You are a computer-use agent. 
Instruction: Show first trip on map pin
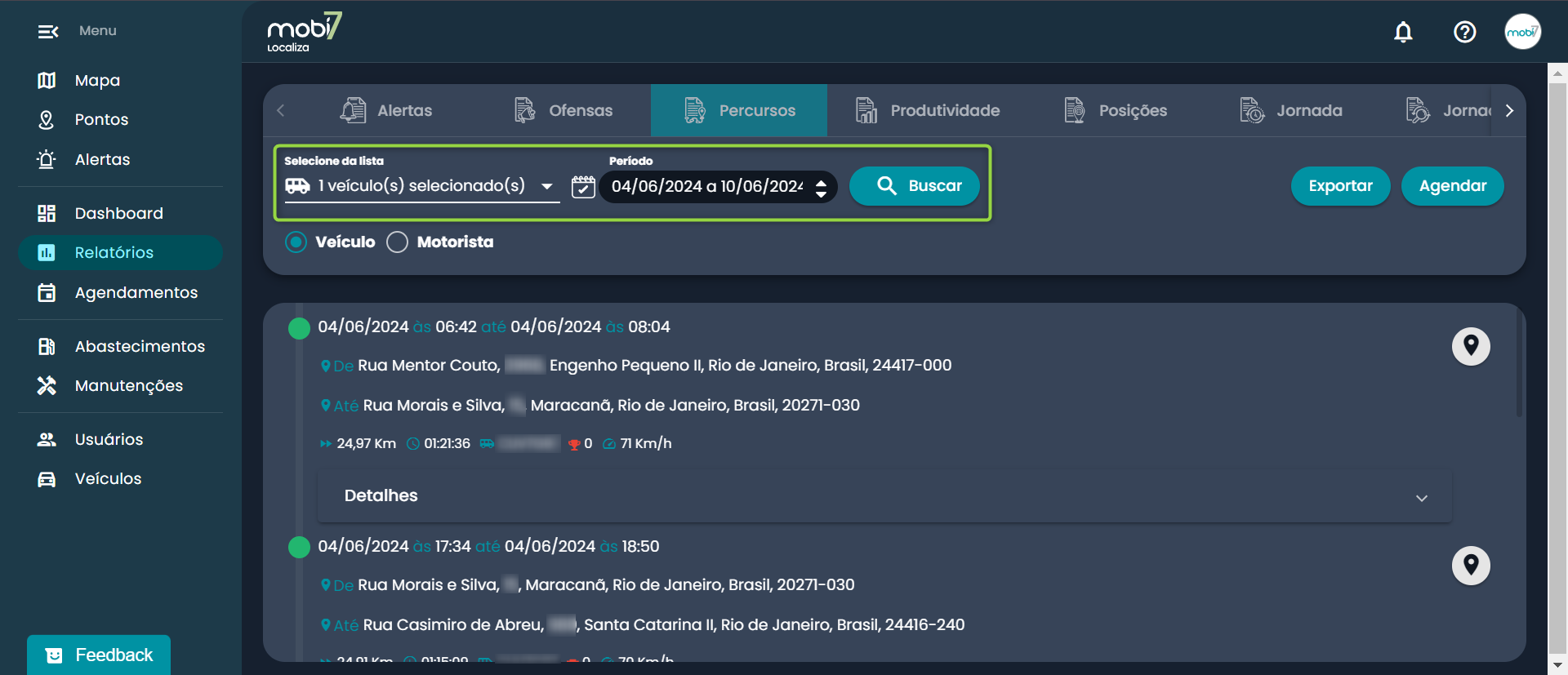1471,346
